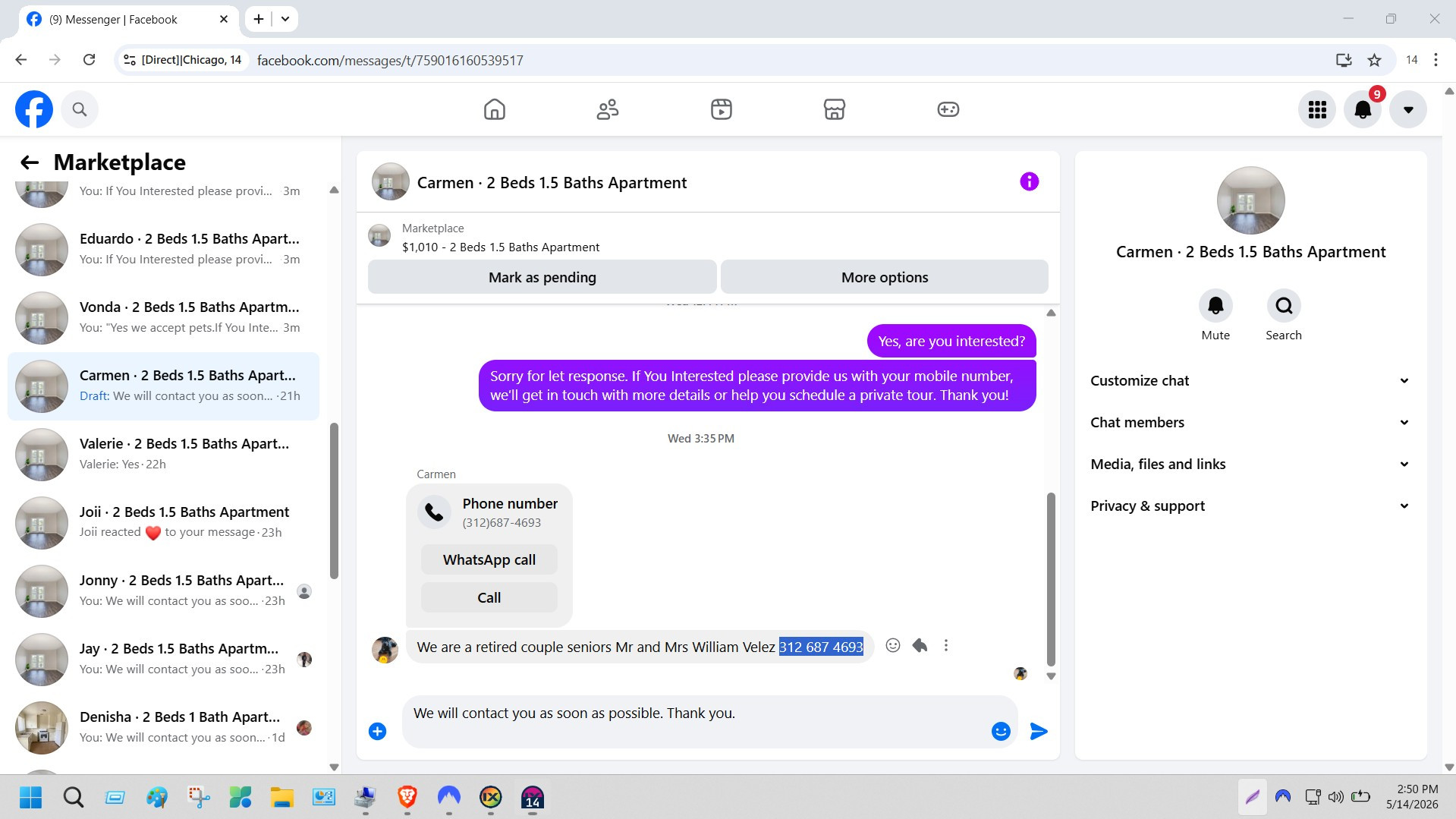
Task: Open the Video/Reels icon in top navigation
Action: (x=722, y=109)
